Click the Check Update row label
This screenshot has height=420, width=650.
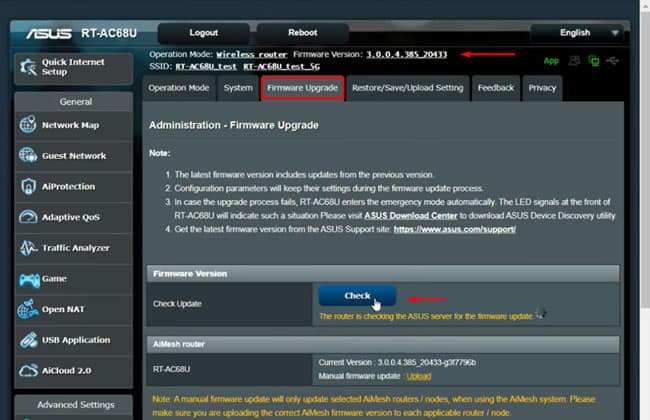click(x=177, y=303)
